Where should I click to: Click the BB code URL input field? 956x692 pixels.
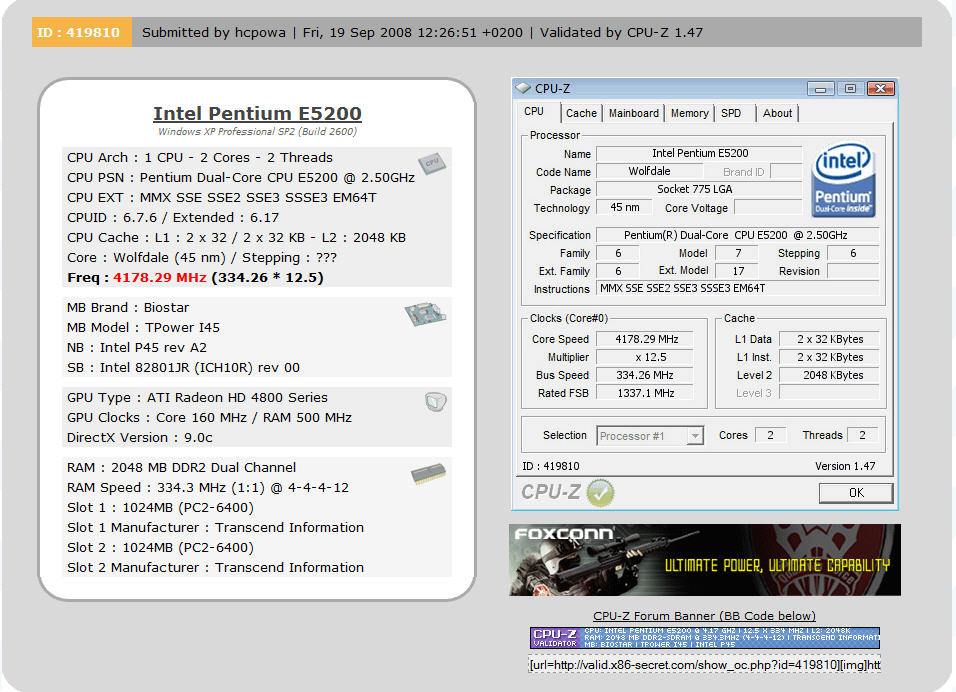click(705, 665)
